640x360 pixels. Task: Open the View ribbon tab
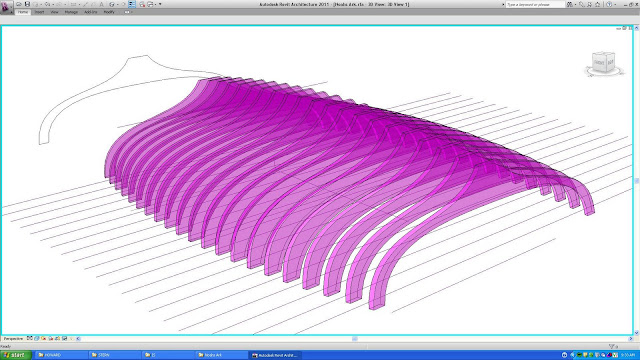pyautogui.click(x=54, y=12)
